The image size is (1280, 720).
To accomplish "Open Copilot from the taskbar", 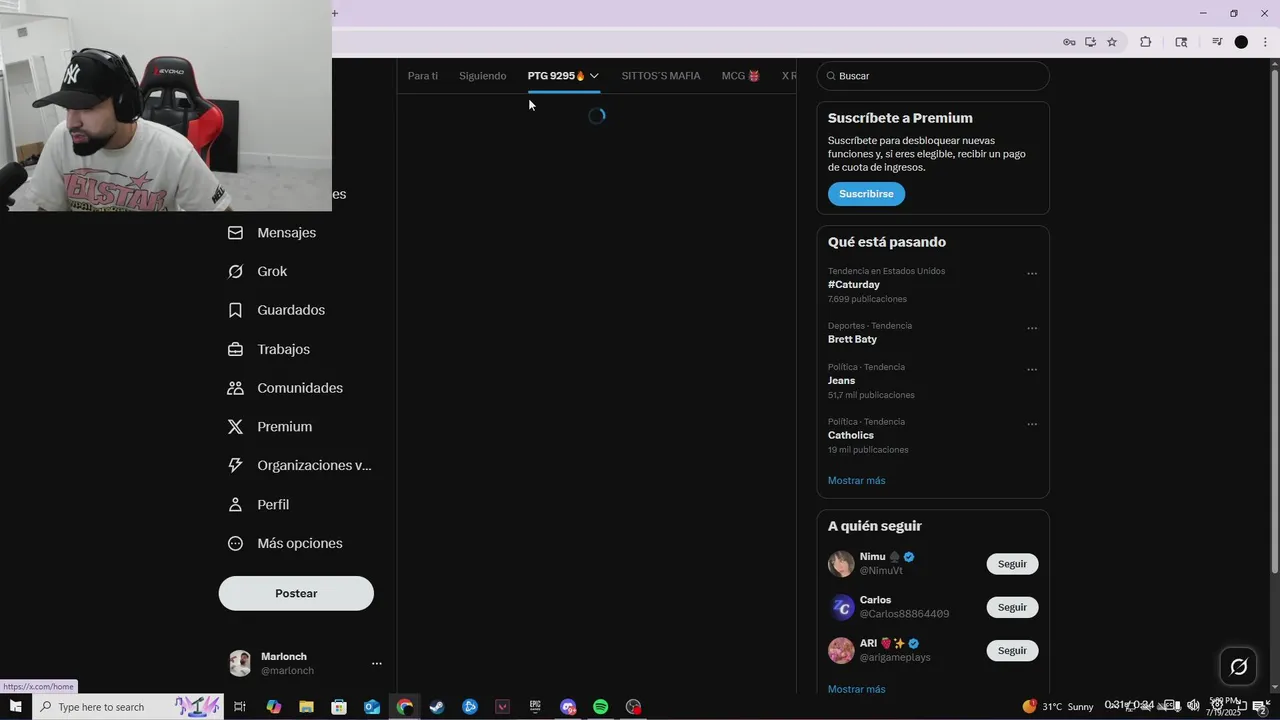I will [x=274, y=707].
